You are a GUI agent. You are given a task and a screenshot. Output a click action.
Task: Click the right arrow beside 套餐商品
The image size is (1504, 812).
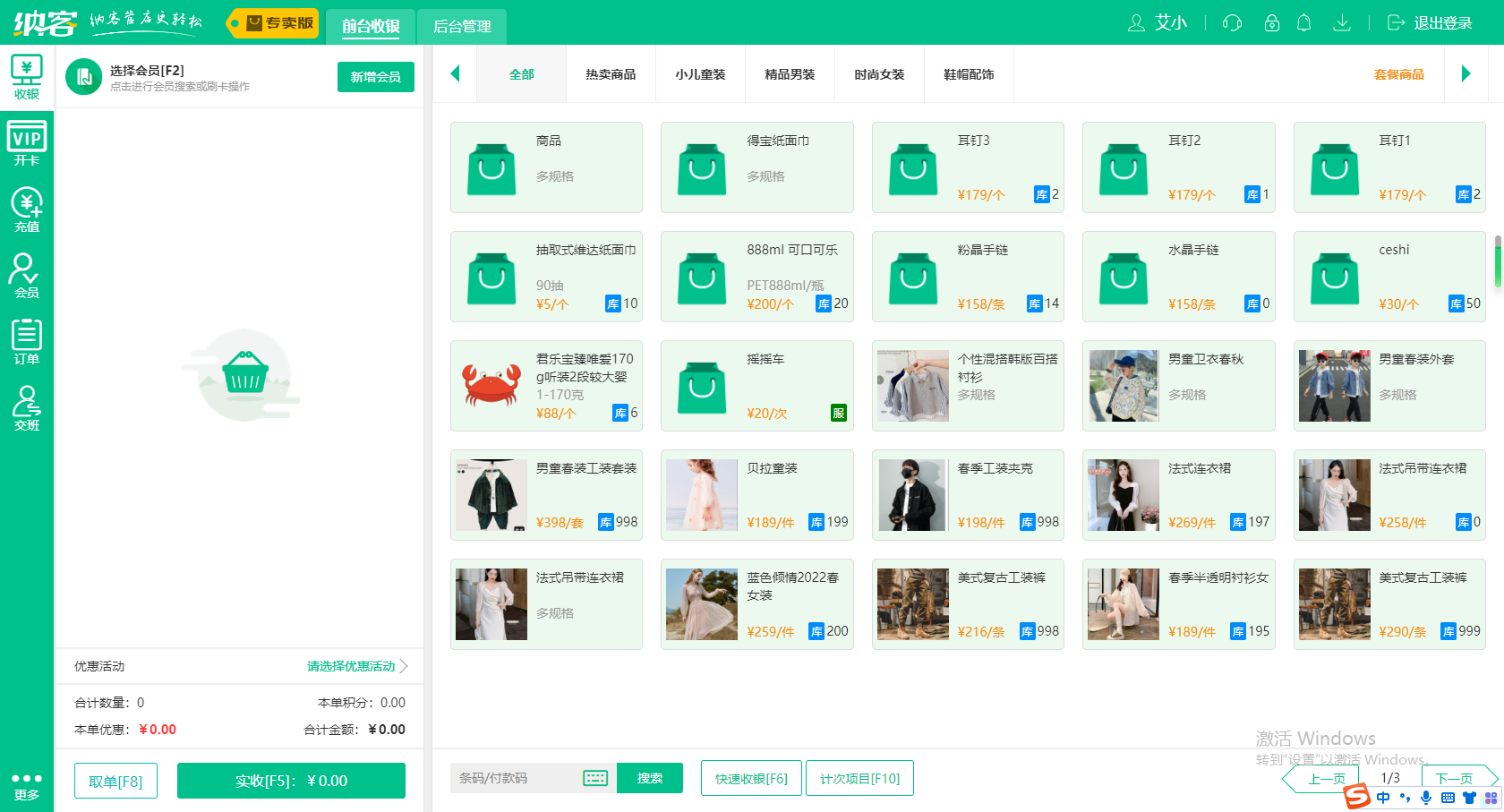click(x=1466, y=74)
